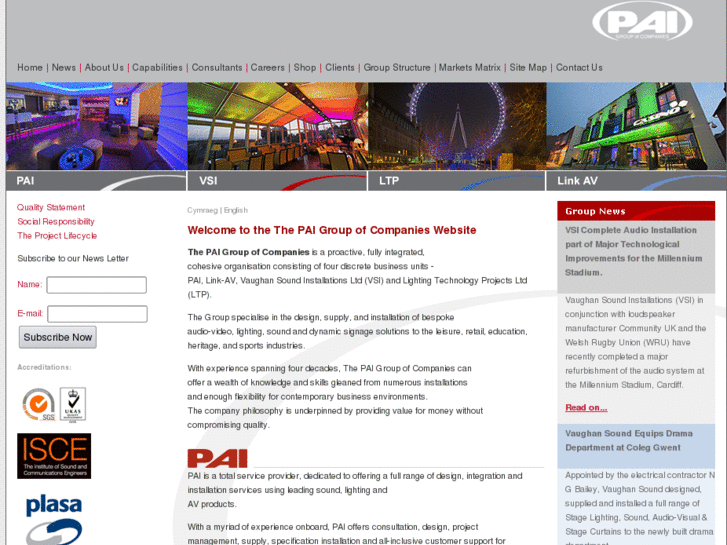
Task: View the Careers page
Action: 268,68
